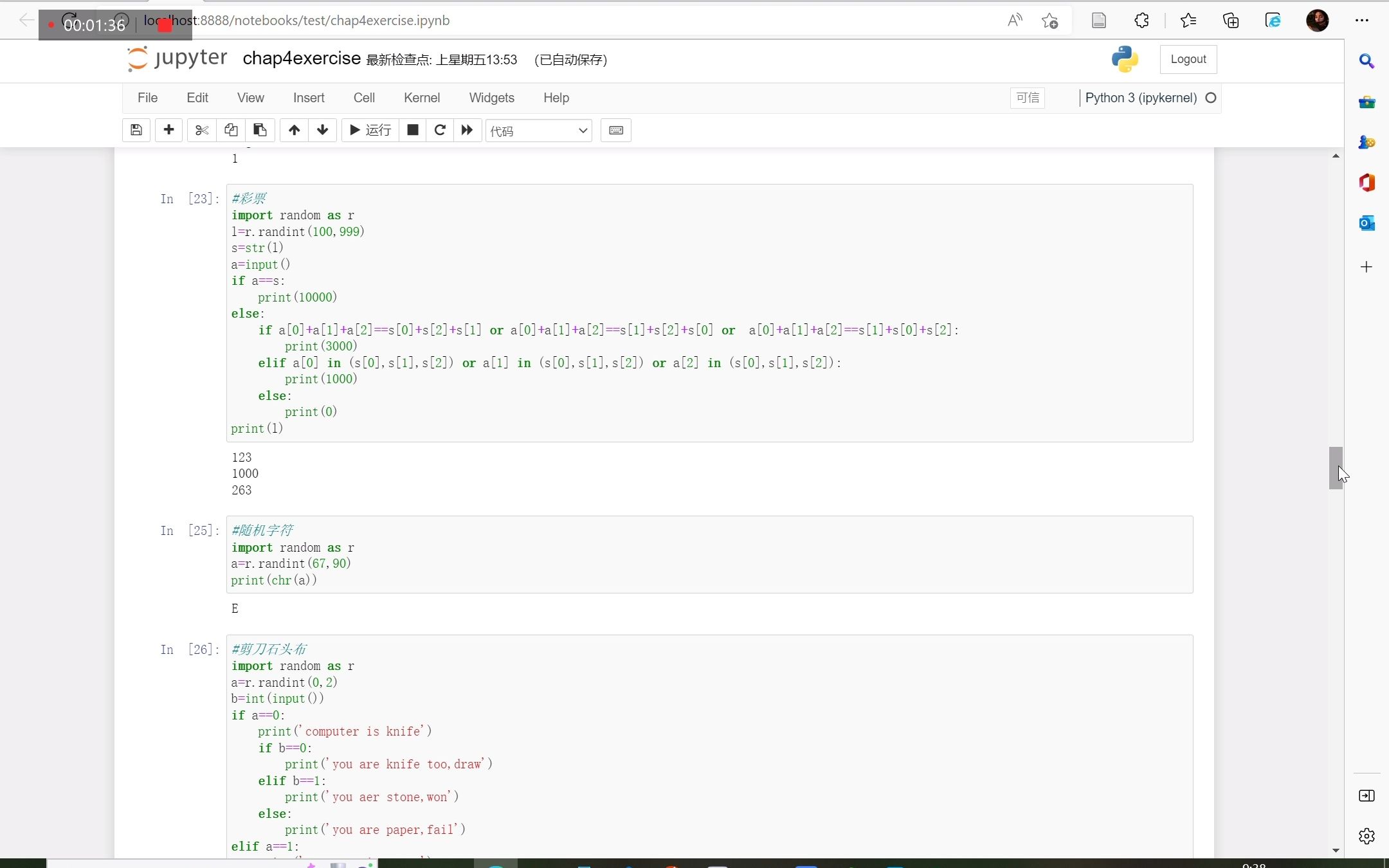1389x868 pixels.
Task: Interrupt the kernel with the stop icon
Action: click(x=413, y=130)
